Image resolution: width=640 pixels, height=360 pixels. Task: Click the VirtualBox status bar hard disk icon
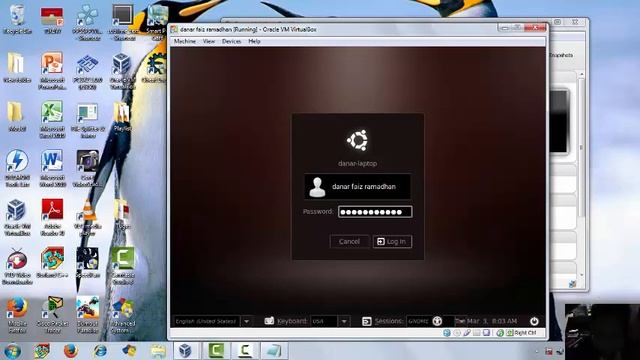pos(447,333)
